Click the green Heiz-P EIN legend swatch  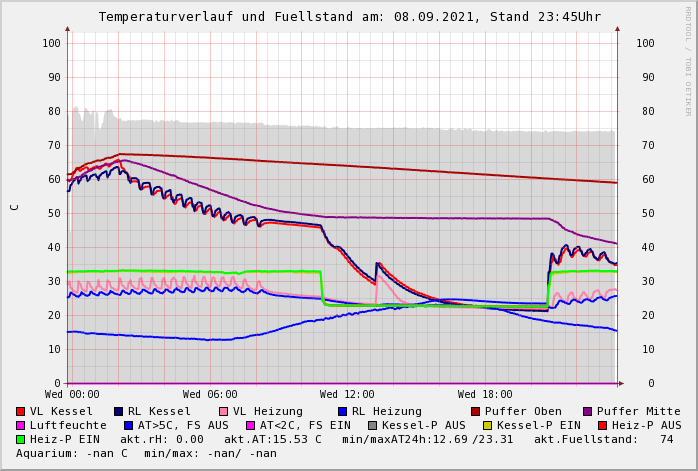tap(20, 439)
